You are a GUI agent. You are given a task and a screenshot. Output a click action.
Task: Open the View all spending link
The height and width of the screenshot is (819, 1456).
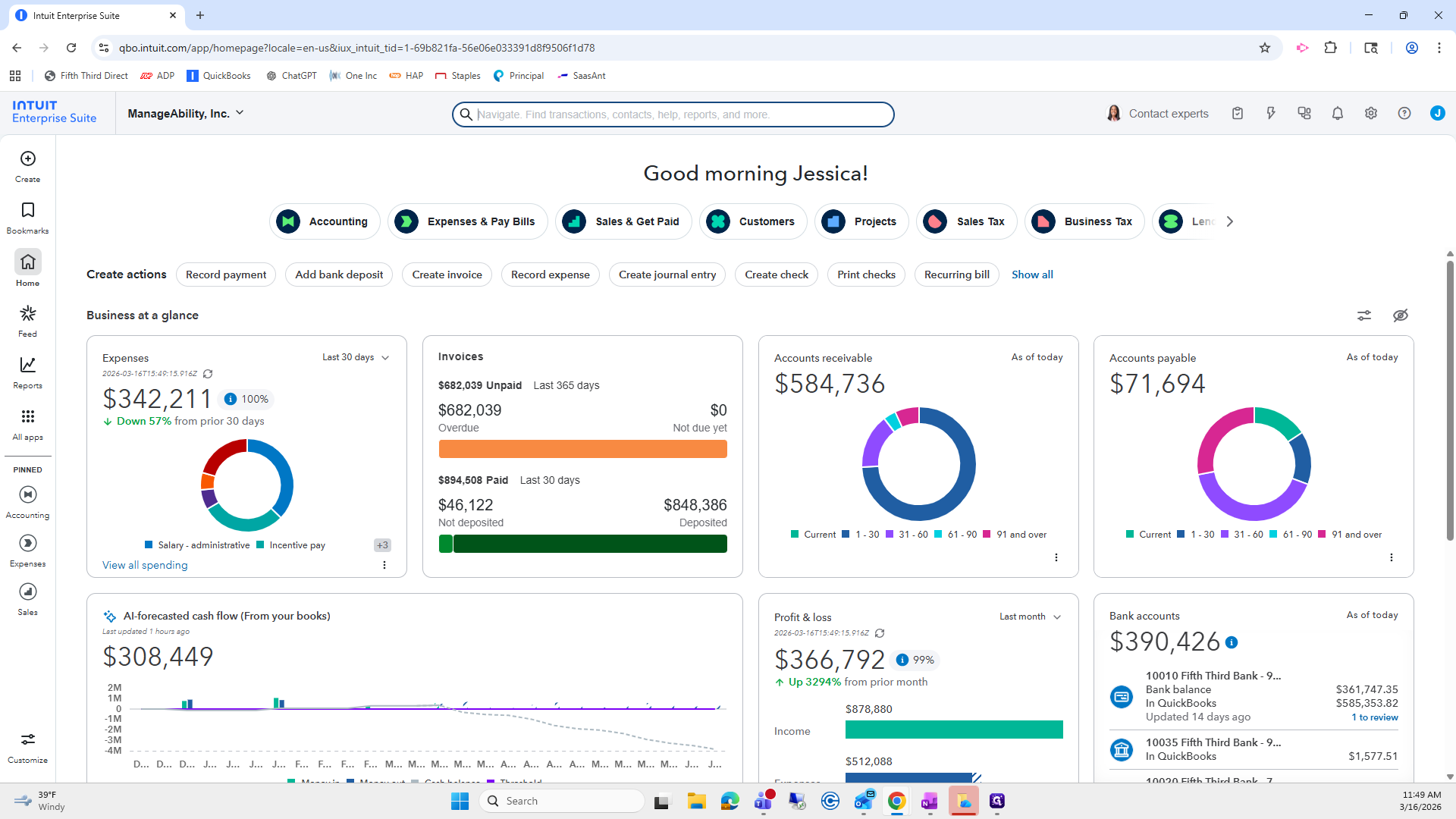[x=145, y=566]
